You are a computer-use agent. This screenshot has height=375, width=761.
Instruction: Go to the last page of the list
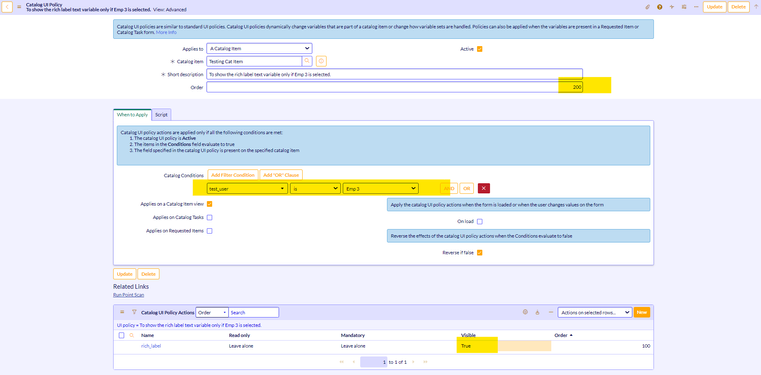[426, 362]
